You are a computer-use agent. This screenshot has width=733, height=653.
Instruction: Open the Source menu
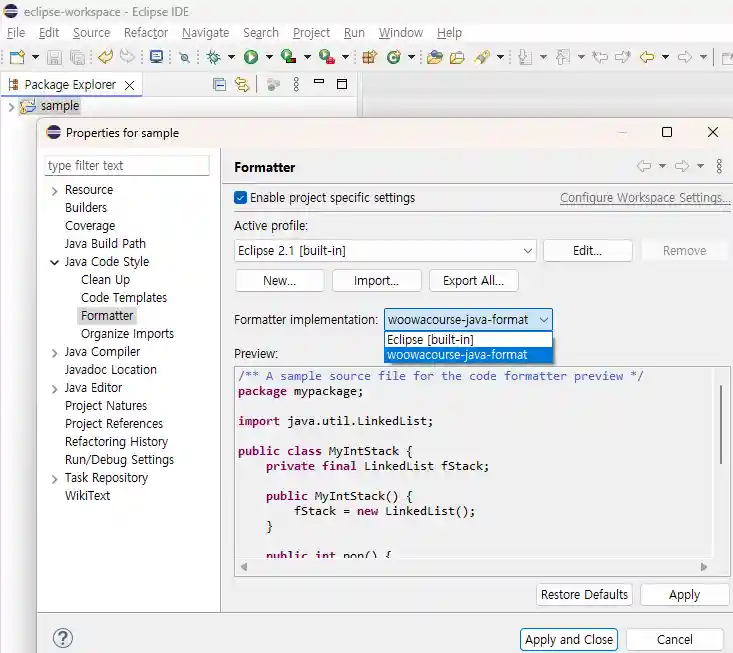[x=91, y=33]
